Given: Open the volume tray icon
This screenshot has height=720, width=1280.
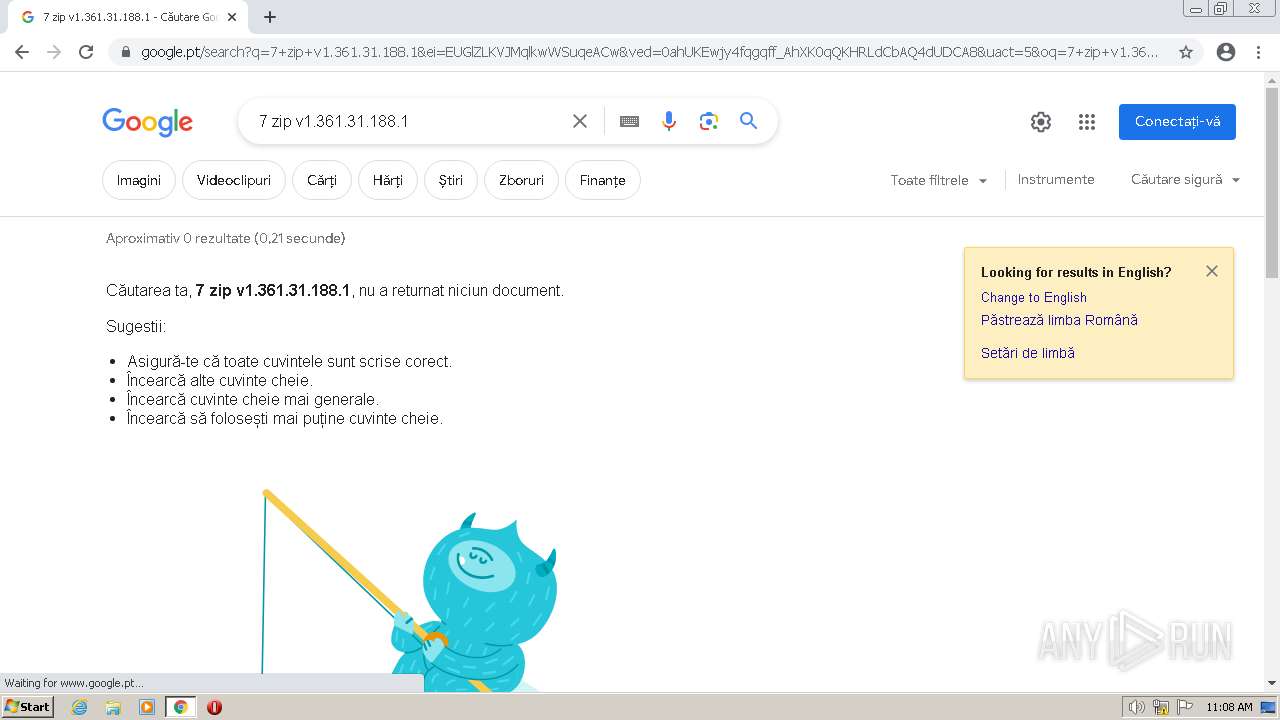Looking at the screenshot, I should click(x=1137, y=707).
